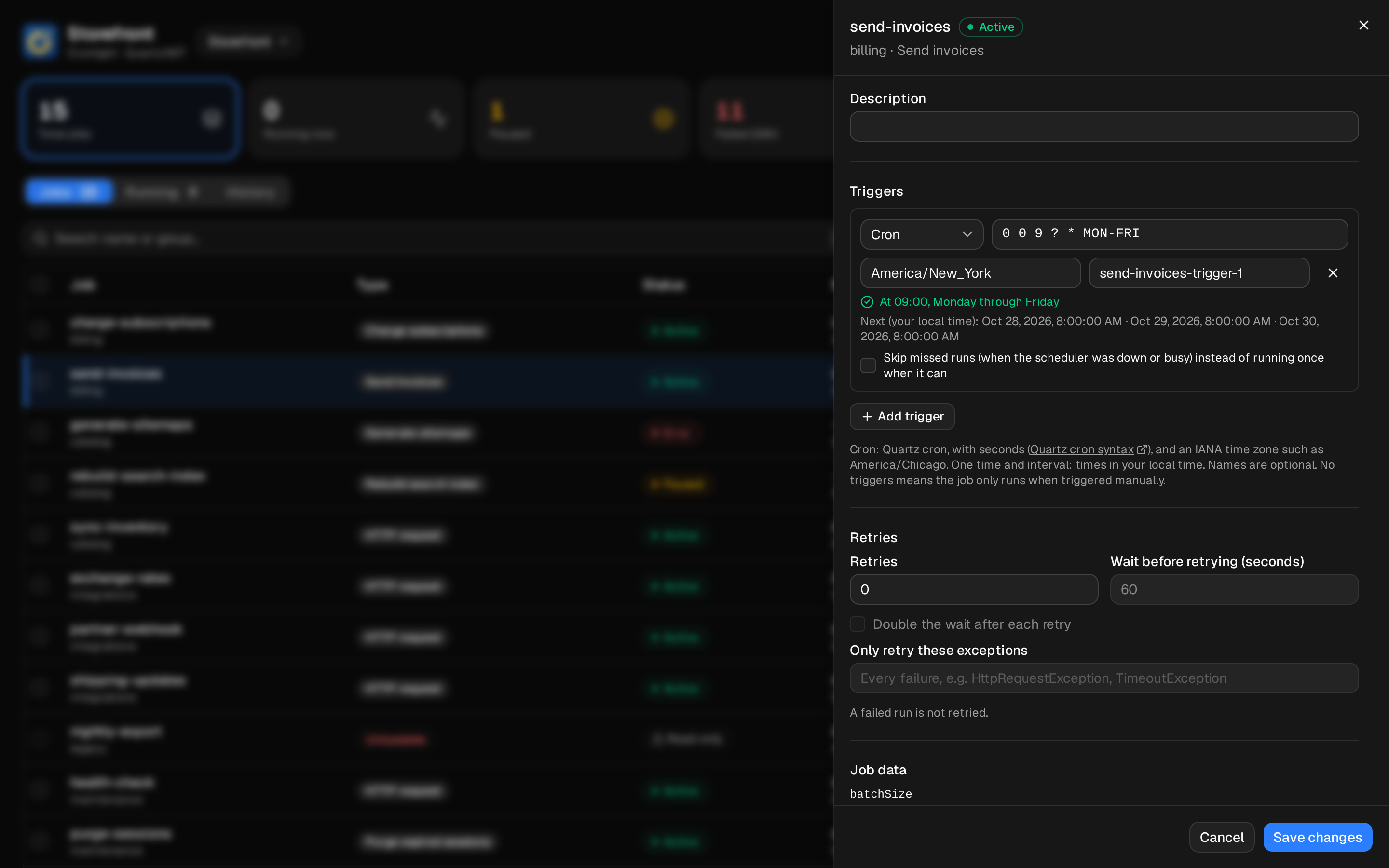Edit the cron expression field
Viewport: 1389px width, 868px height.
point(1170,234)
